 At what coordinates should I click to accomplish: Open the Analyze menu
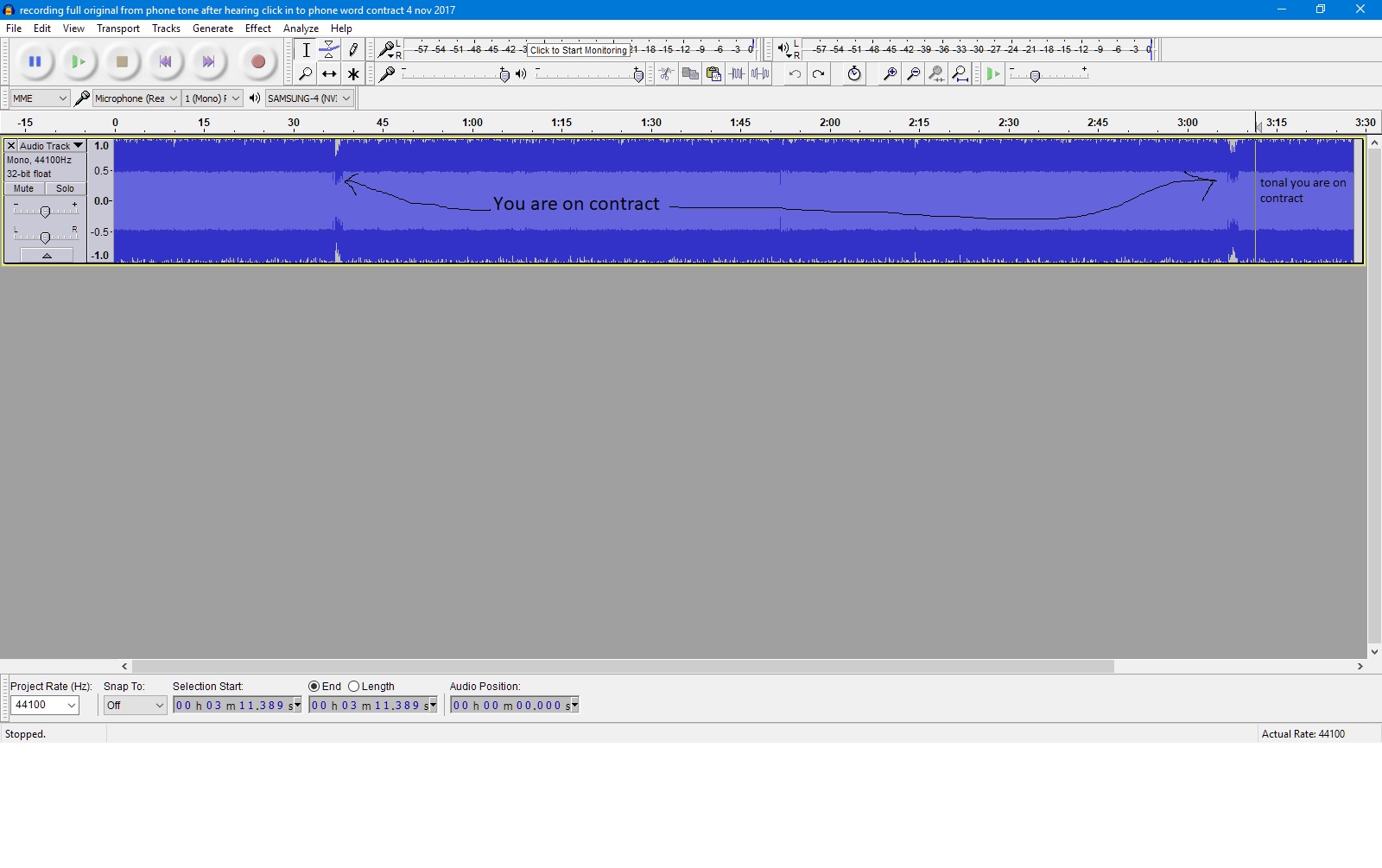(x=301, y=29)
